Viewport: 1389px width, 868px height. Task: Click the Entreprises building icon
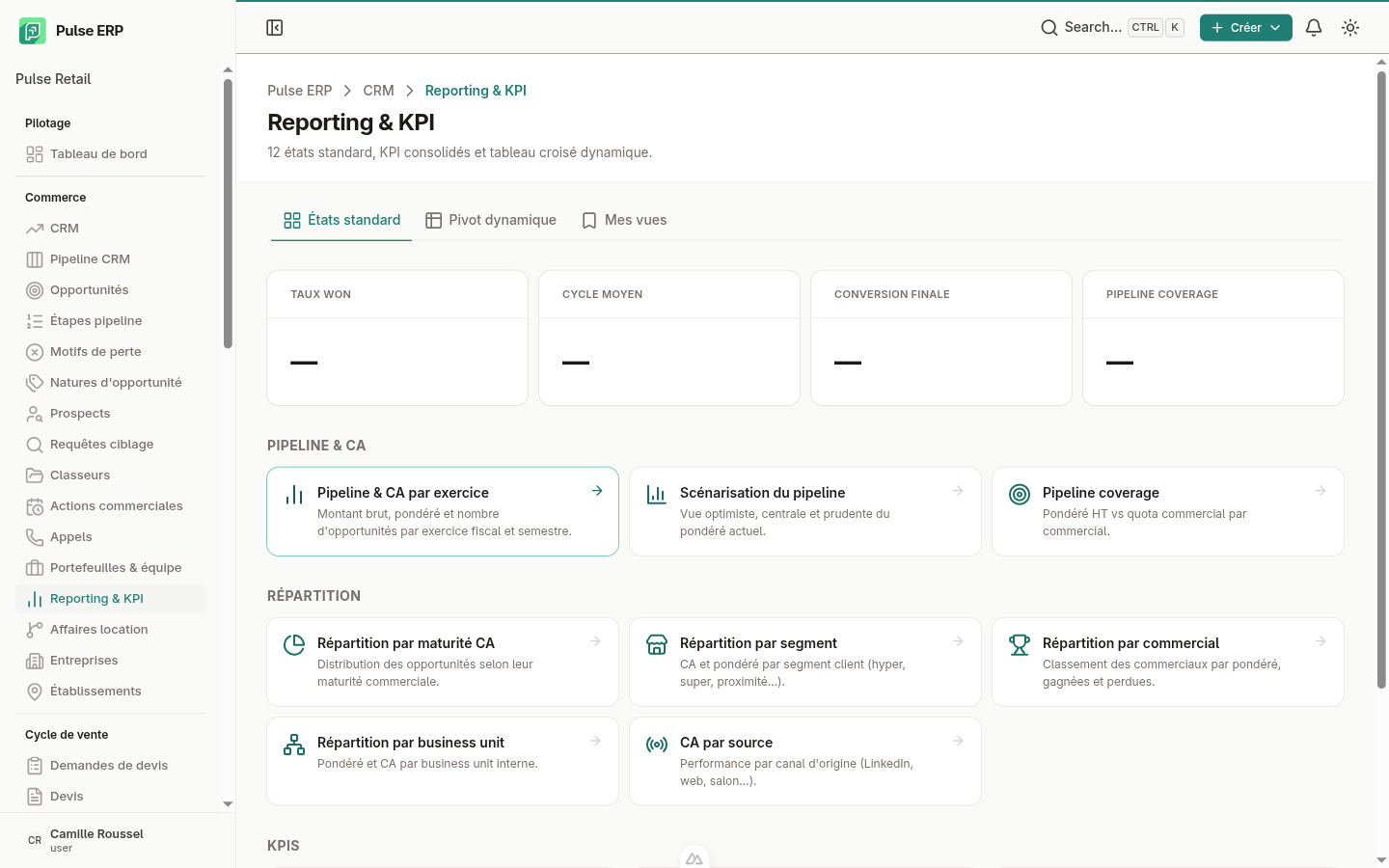[35, 661]
